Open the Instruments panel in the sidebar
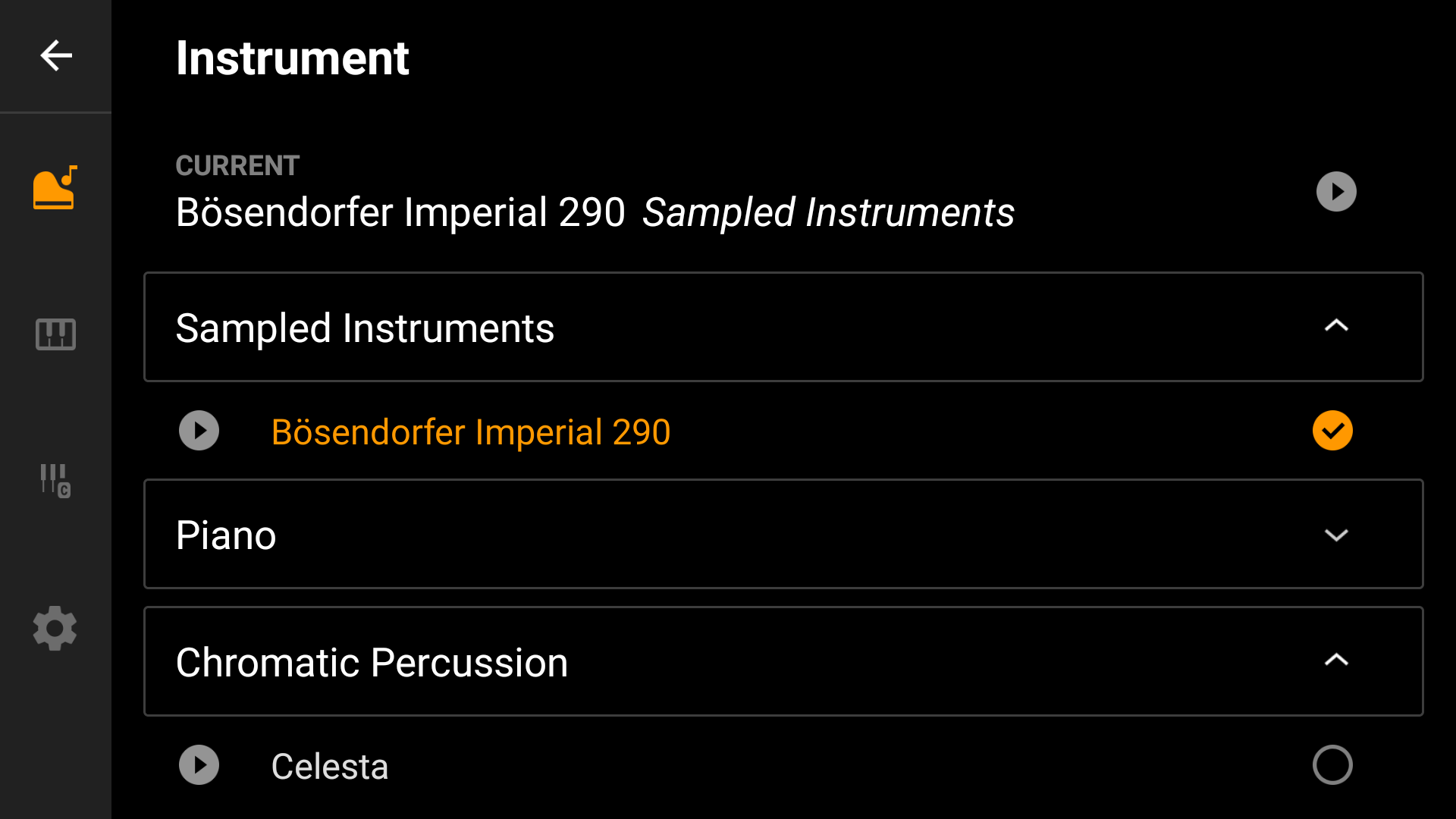Screen dimensions: 1456x819 (x=55, y=188)
